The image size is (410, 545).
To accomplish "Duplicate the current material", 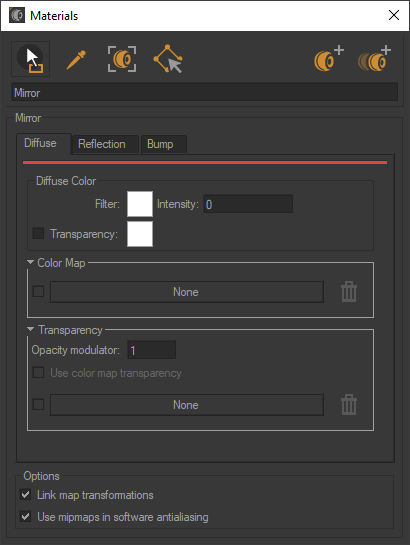I will click(x=375, y=58).
